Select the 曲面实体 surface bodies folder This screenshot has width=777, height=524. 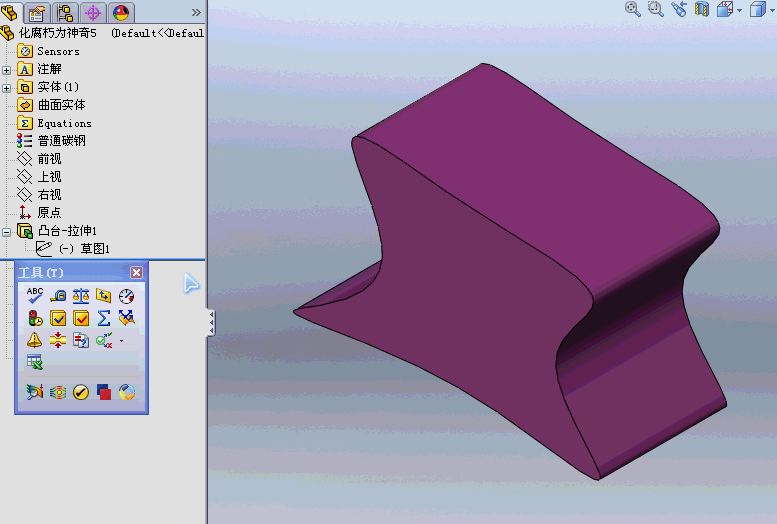pyautogui.click(x=61, y=105)
